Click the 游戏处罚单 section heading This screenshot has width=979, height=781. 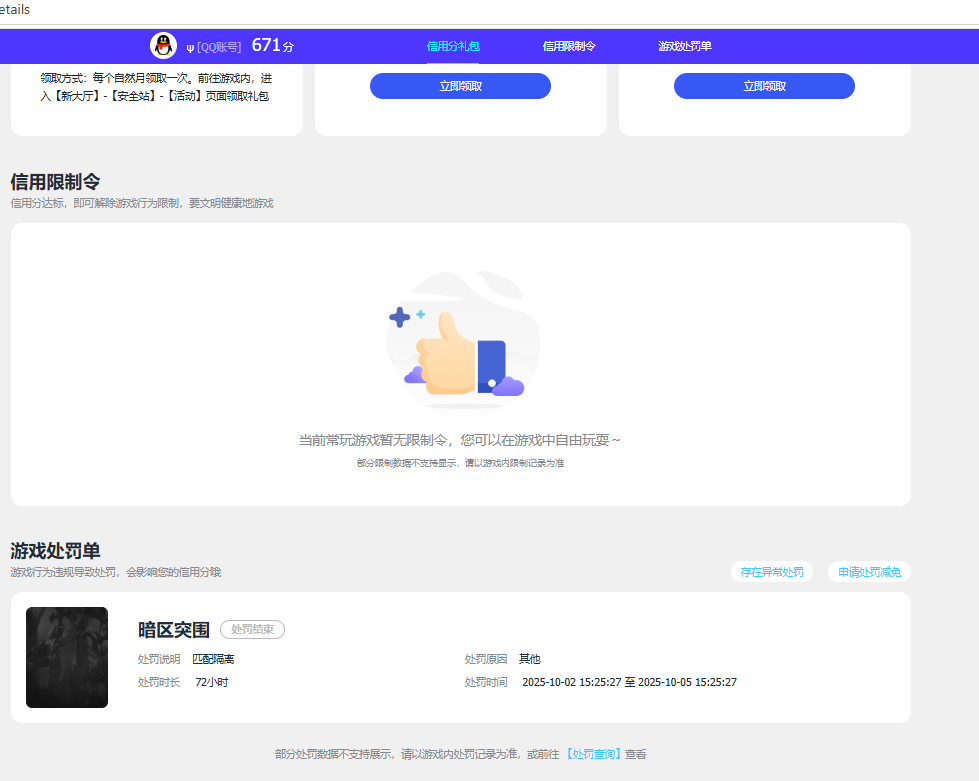tap(55, 551)
